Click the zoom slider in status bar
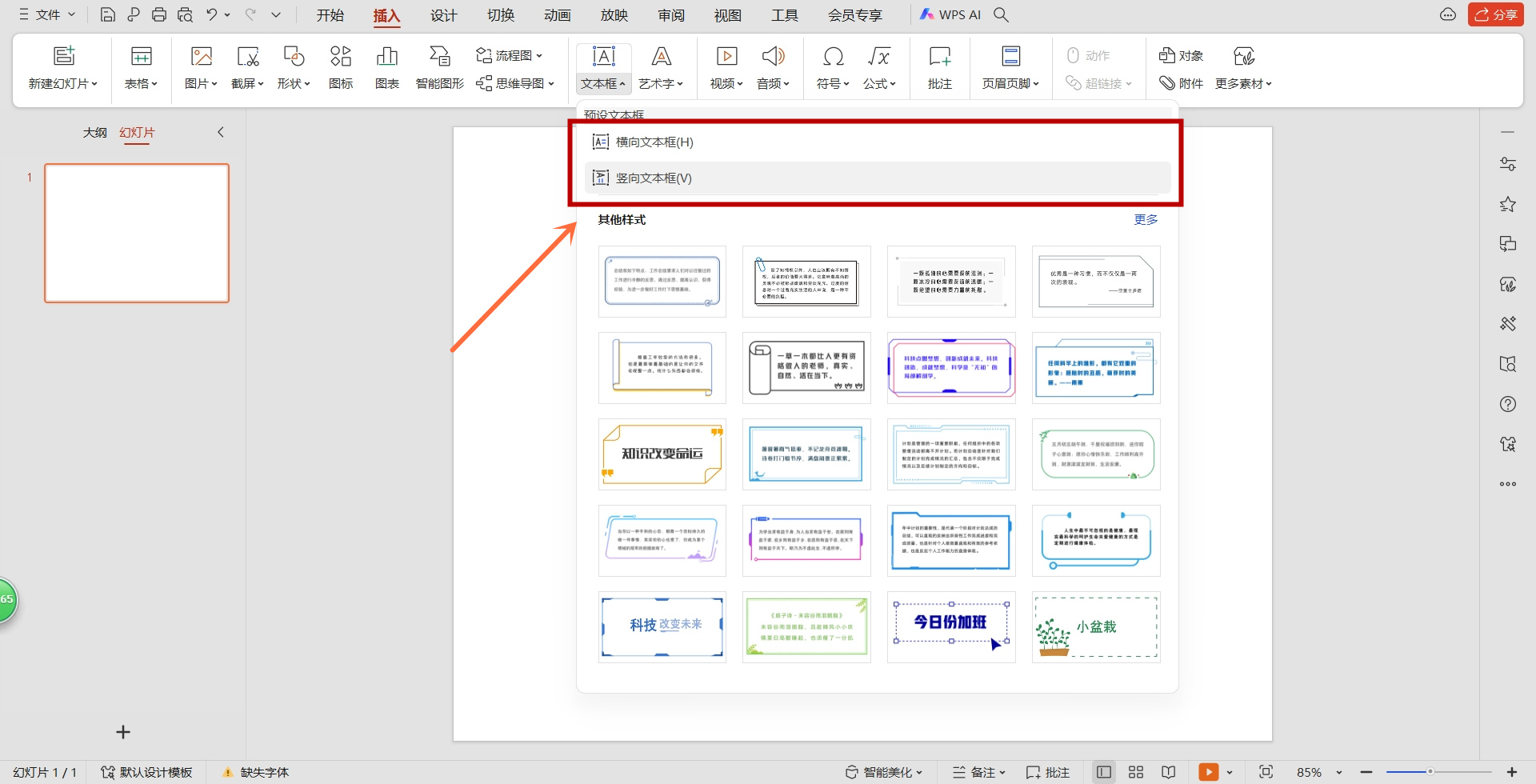1536x784 pixels. (1430, 772)
